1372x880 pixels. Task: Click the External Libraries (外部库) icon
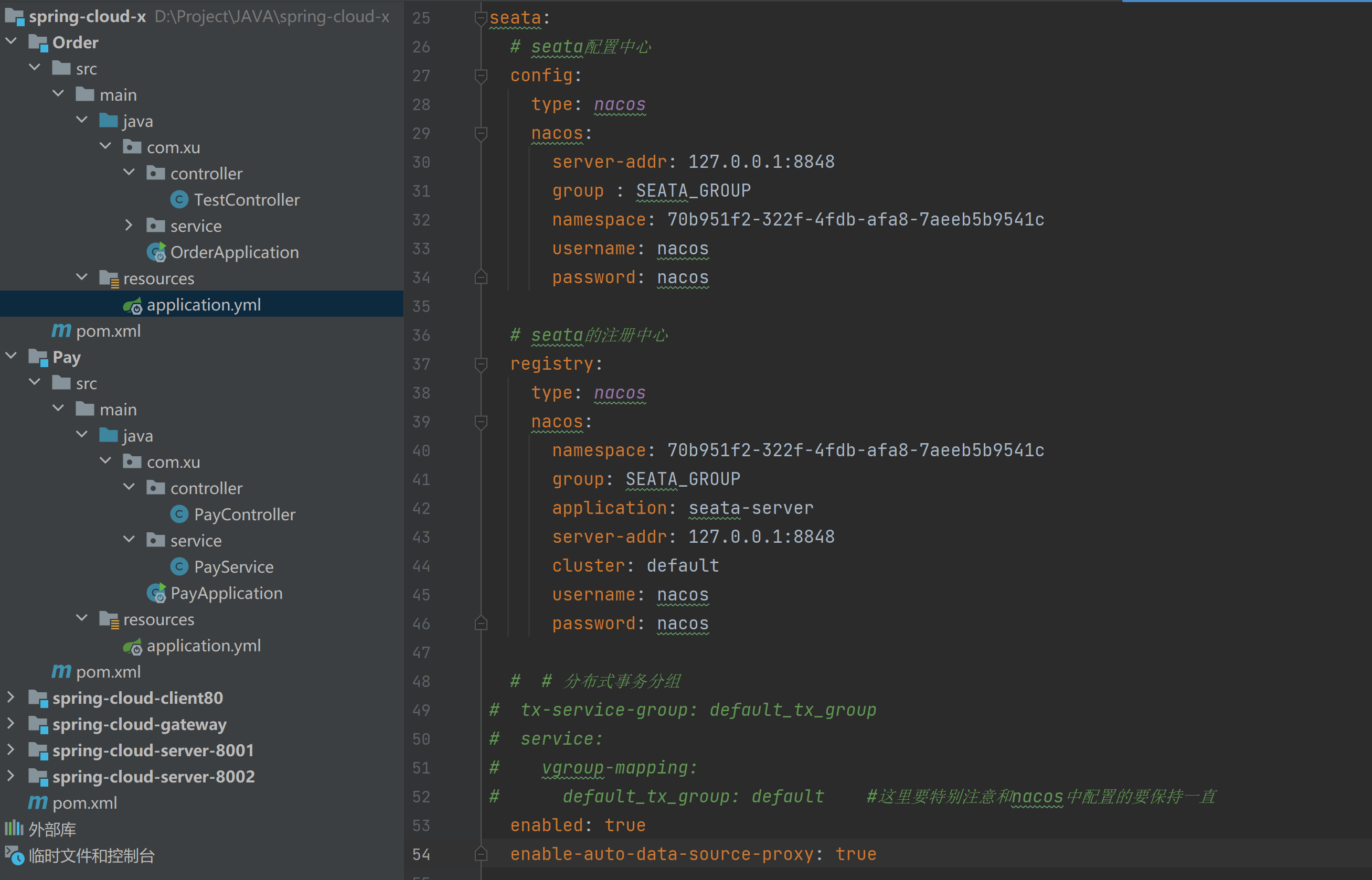click(14, 829)
